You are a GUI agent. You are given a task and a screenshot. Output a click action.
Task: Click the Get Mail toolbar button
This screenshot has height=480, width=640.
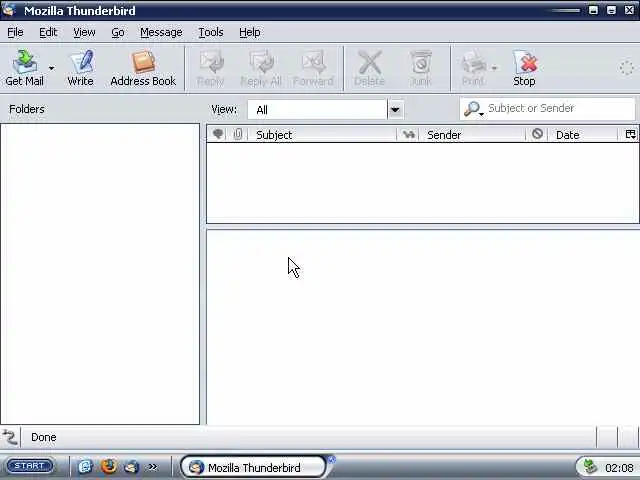(24, 68)
